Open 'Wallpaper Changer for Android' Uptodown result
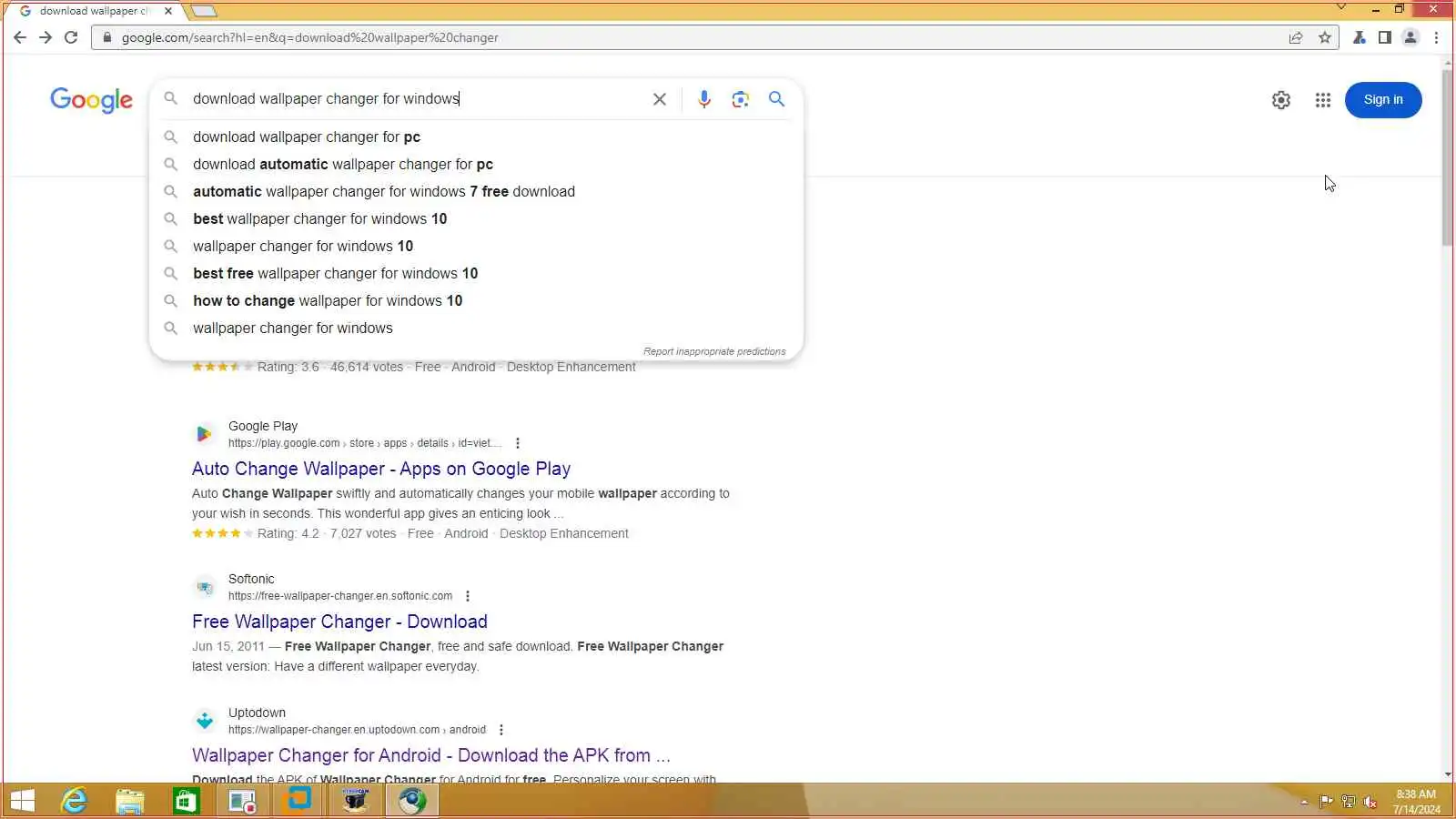This screenshot has height=819, width=1456. [431, 755]
